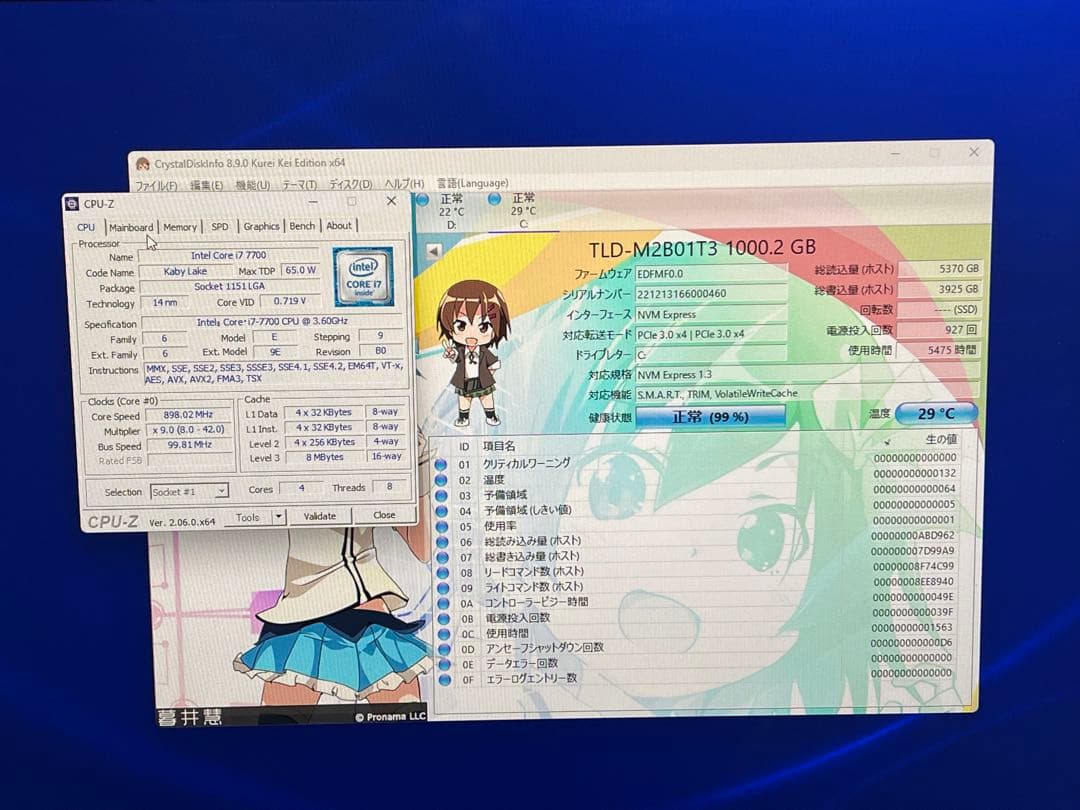The width and height of the screenshot is (1080, 810).
Task: Click status icon for row 04 予備領域(しきい値)
Action: [x=442, y=512]
